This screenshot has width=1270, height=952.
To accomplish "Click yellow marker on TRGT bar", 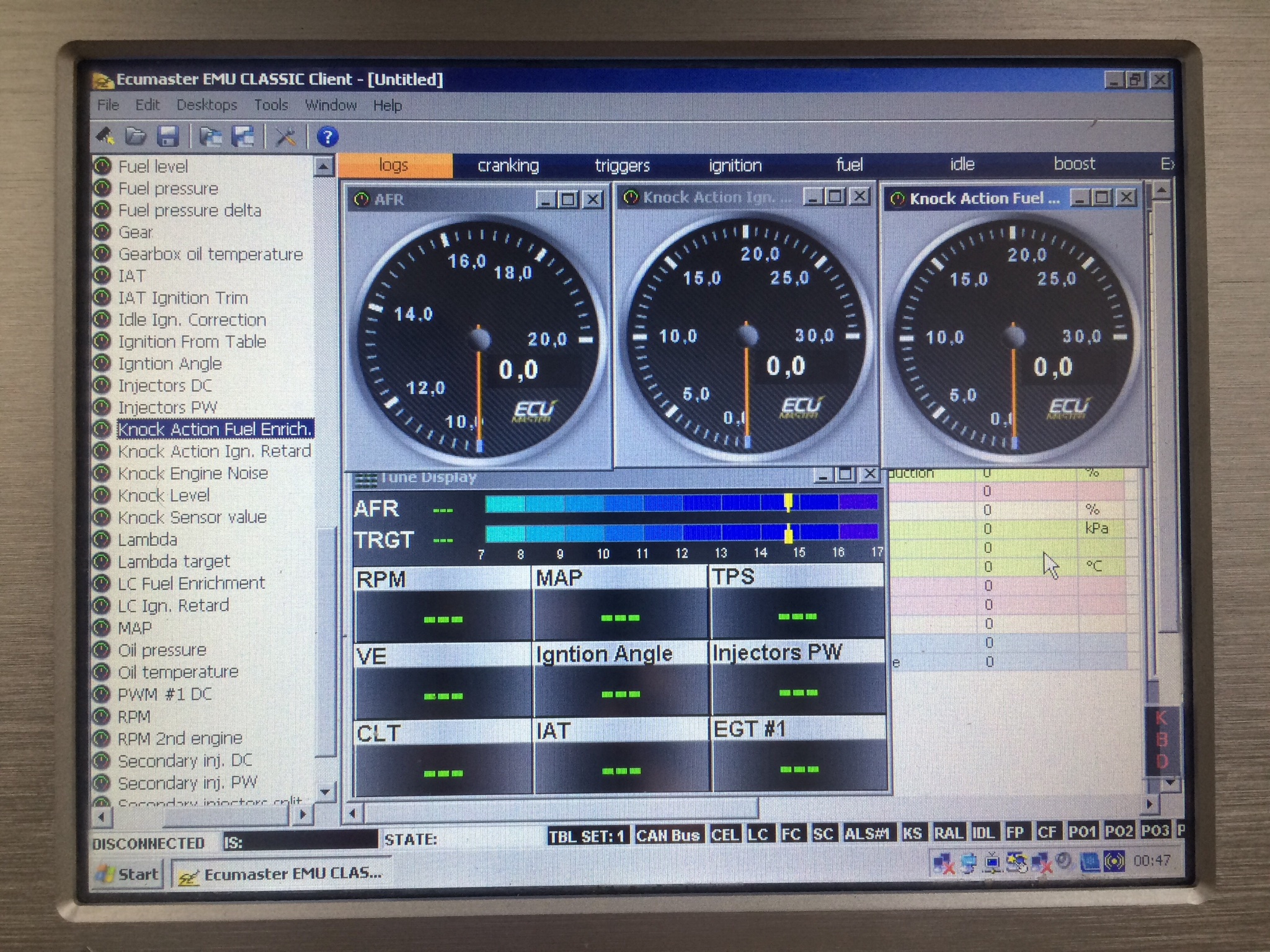I will (788, 533).
